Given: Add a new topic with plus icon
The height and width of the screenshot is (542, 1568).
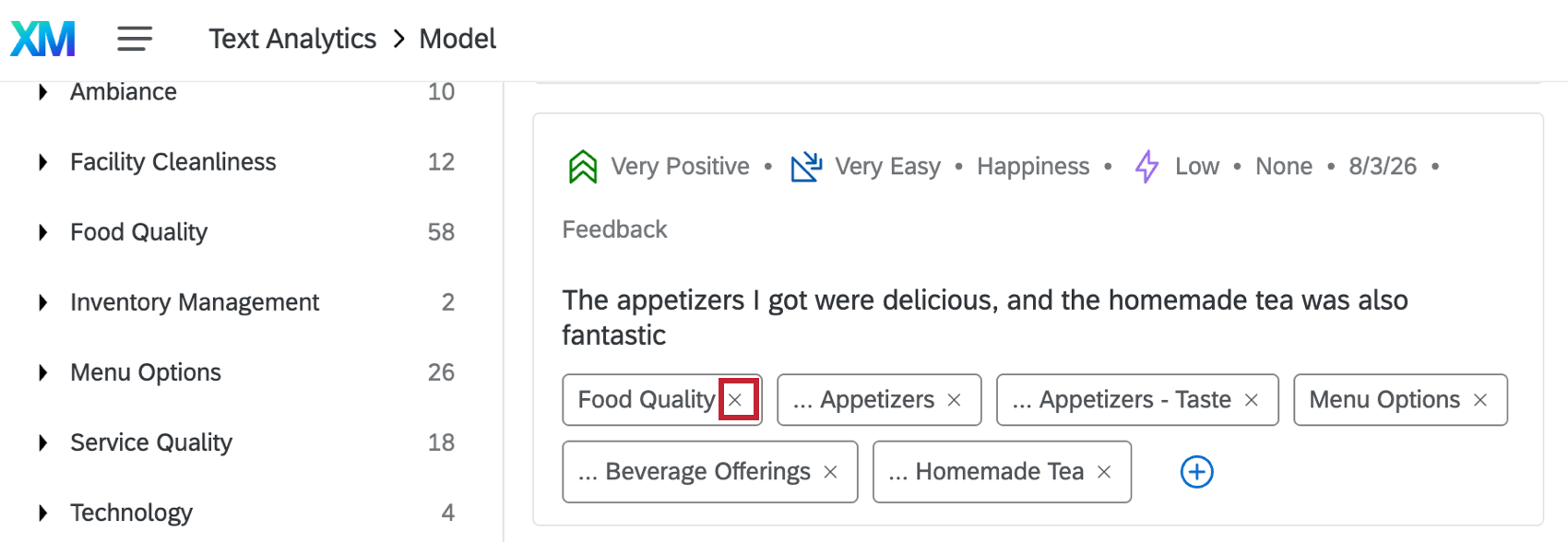Looking at the screenshot, I should (x=1197, y=472).
